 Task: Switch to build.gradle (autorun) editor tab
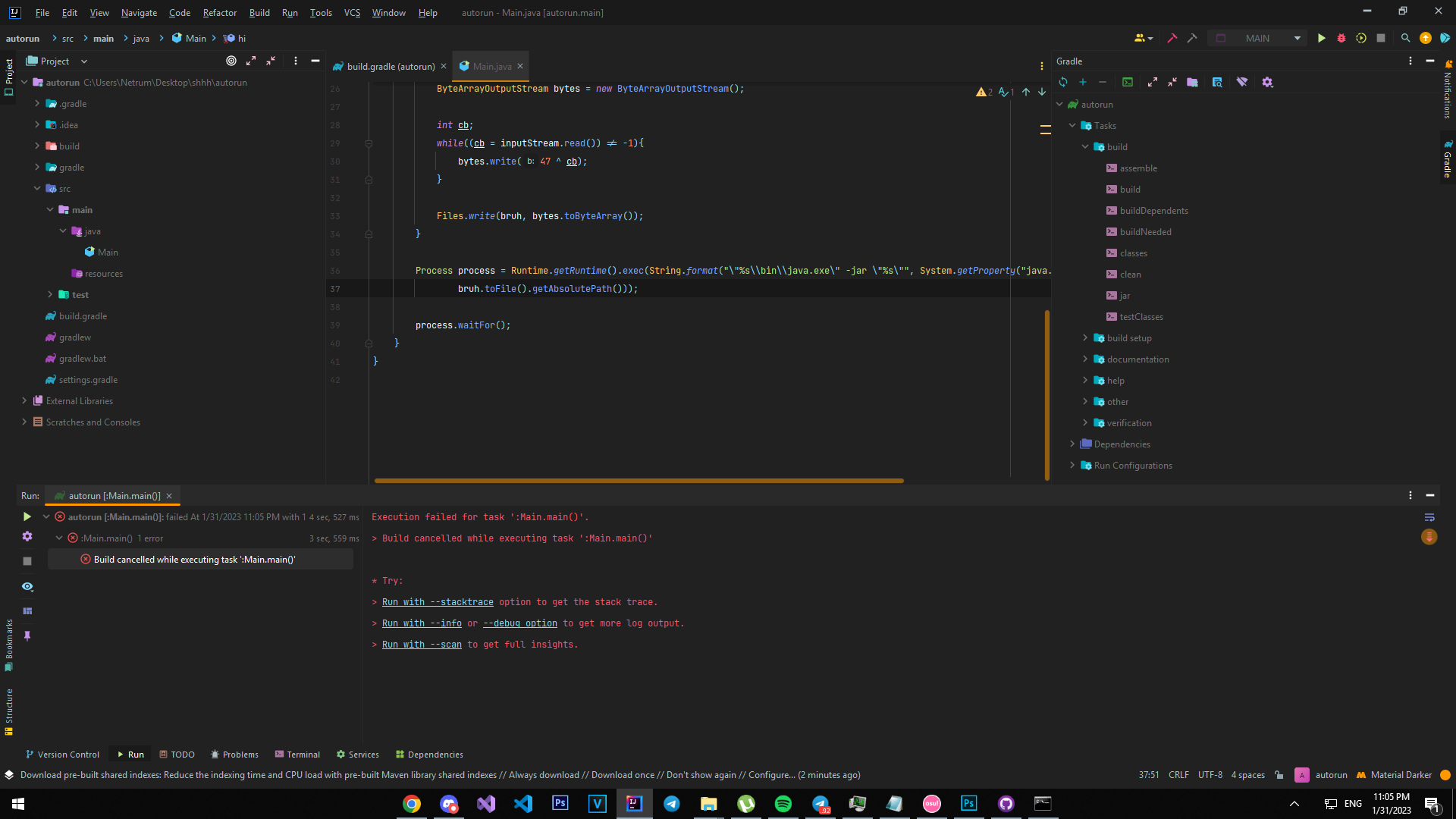pos(390,66)
